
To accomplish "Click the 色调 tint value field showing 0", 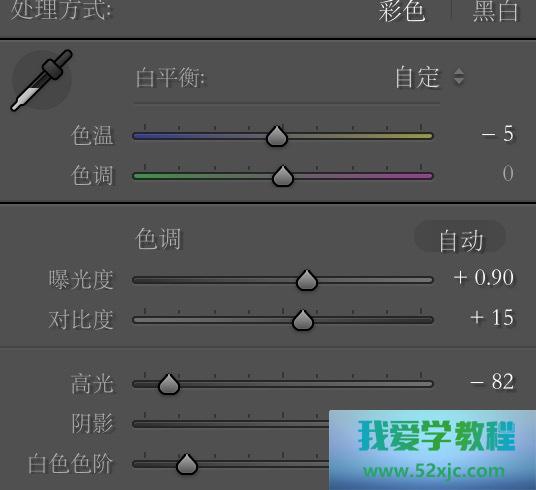I will pyautogui.click(x=508, y=174).
